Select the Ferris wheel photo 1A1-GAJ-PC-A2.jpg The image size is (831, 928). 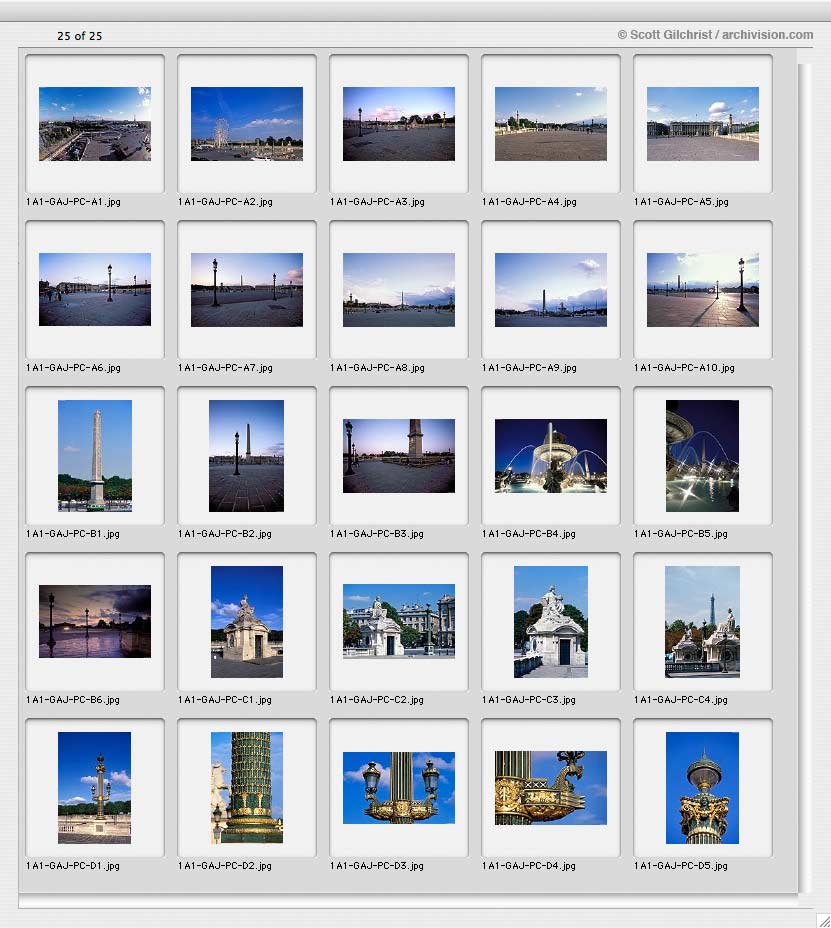247,124
